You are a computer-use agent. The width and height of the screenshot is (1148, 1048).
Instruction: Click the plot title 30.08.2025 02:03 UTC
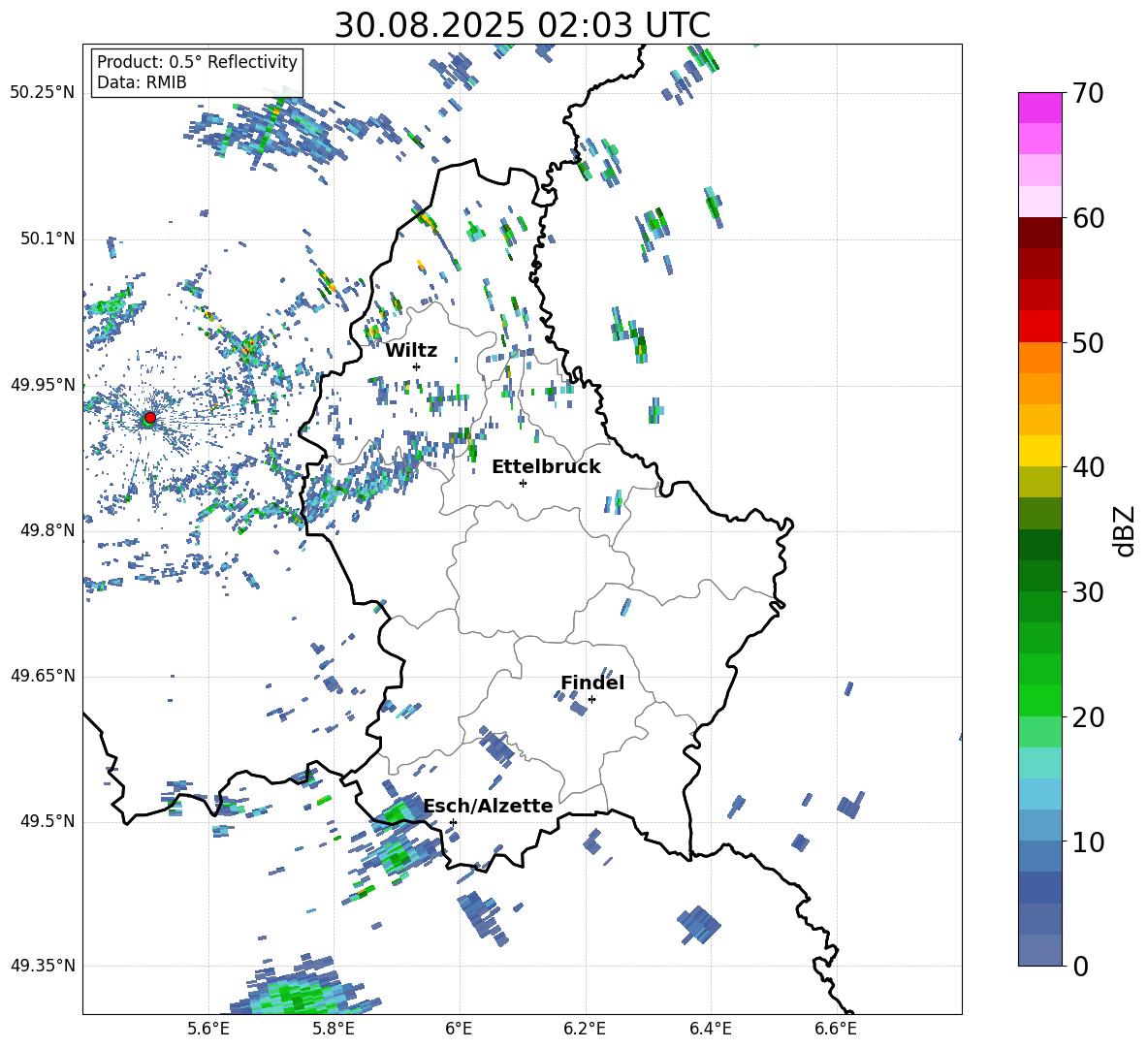[523, 25]
